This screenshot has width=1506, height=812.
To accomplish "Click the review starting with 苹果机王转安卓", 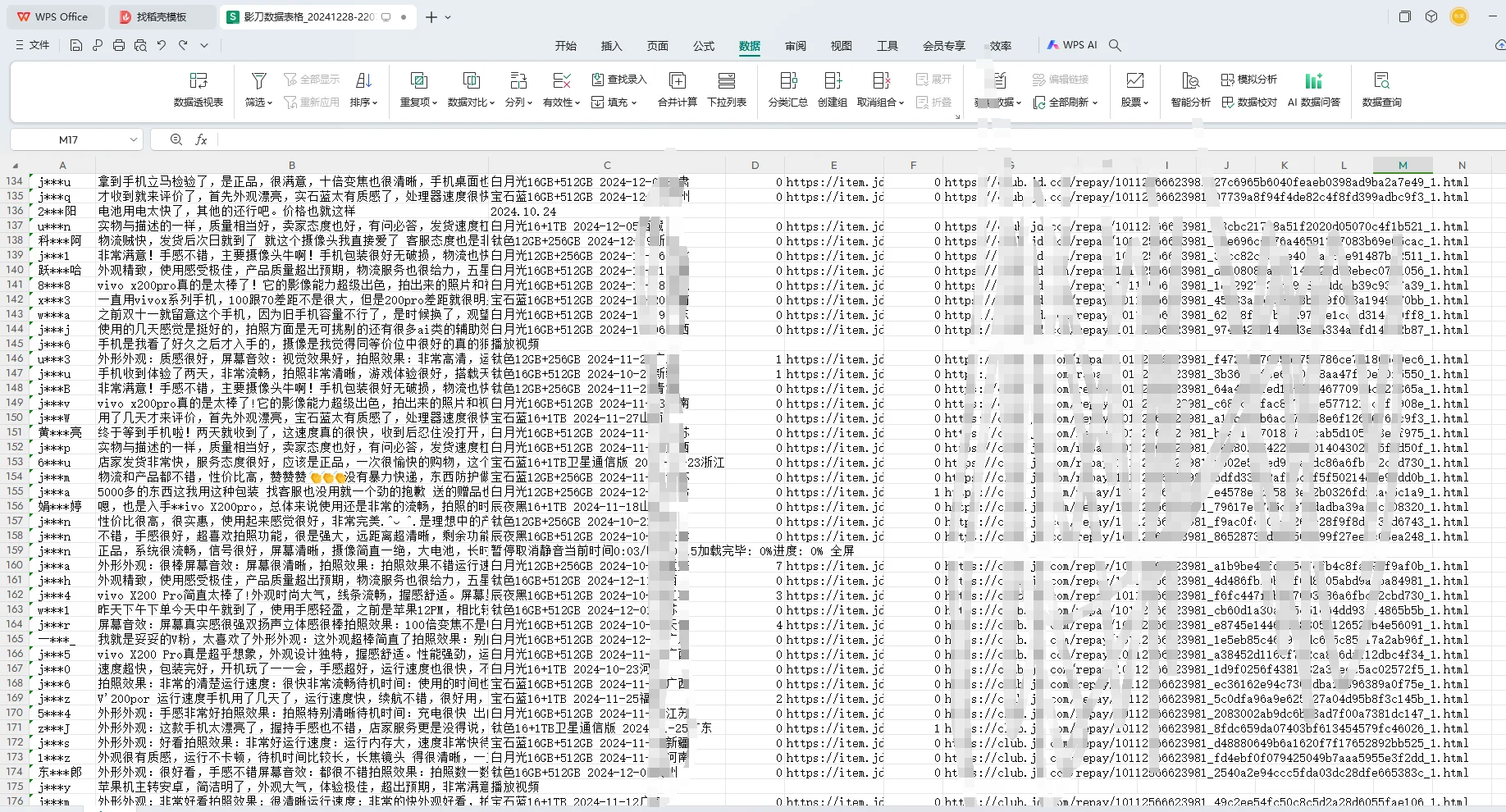I will 292,787.
